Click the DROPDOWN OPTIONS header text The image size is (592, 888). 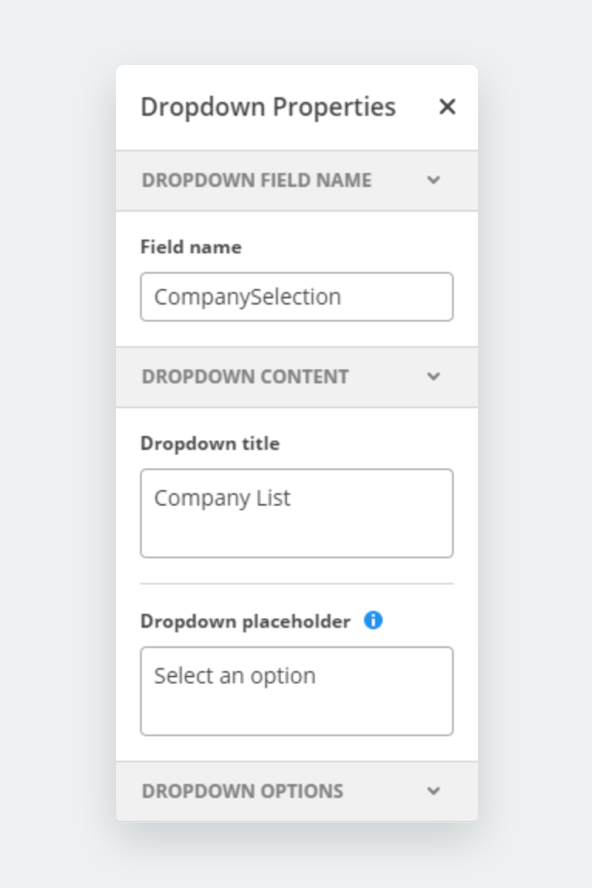[x=242, y=791]
